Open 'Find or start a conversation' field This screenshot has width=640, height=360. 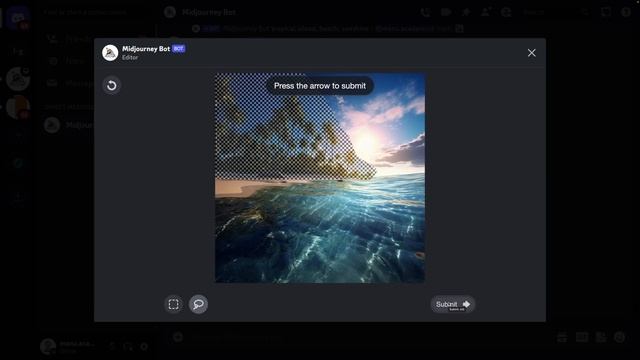point(97,12)
